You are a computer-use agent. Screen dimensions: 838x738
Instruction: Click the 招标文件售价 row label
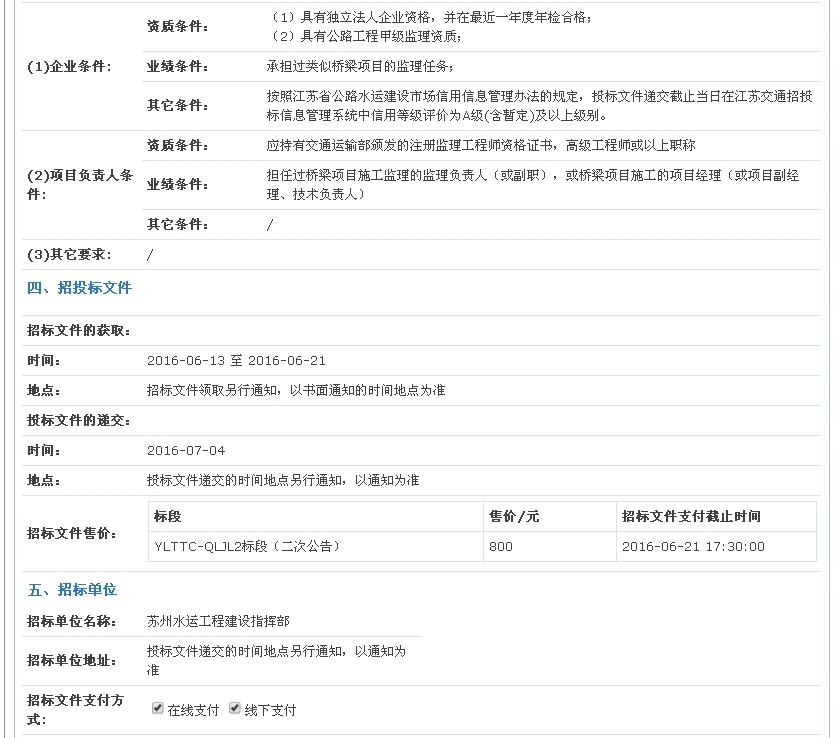click(72, 534)
